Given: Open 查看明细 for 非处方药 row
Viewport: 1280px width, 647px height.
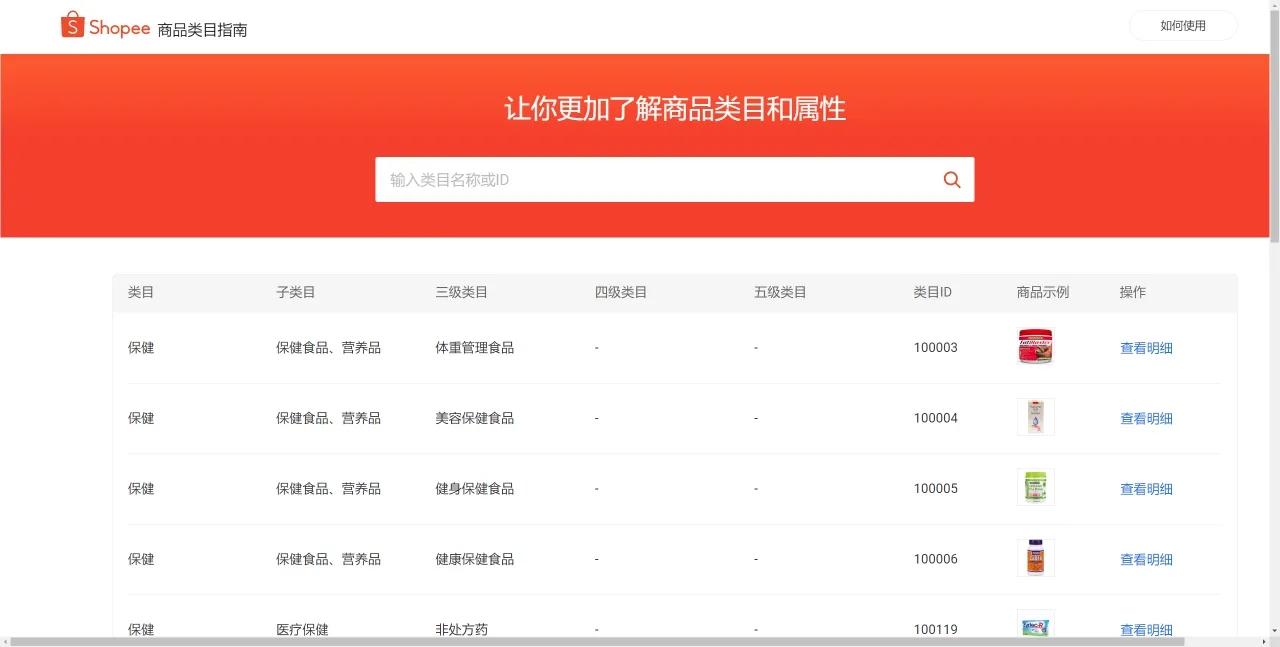Looking at the screenshot, I should click(1146, 629).
